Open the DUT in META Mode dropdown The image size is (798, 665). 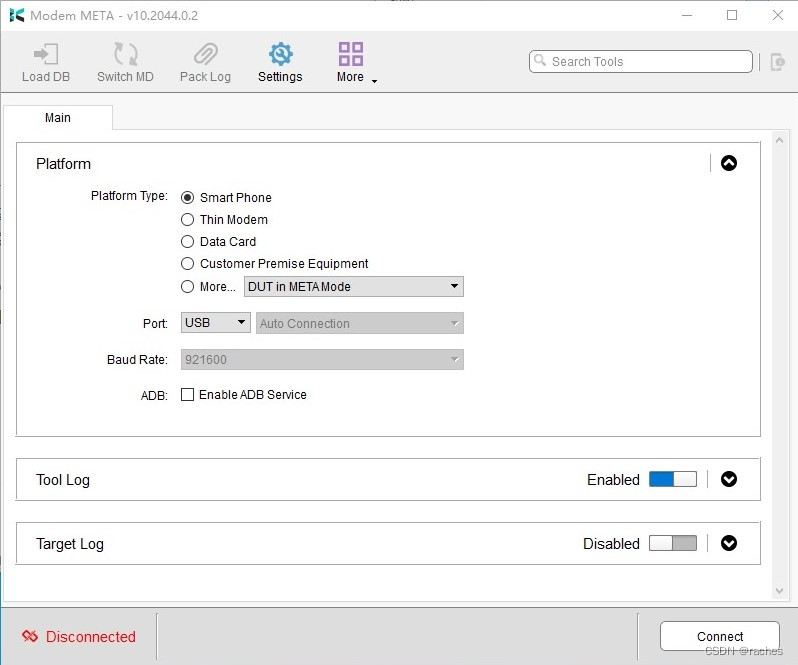pyautogui.click(x=354, y=286)
